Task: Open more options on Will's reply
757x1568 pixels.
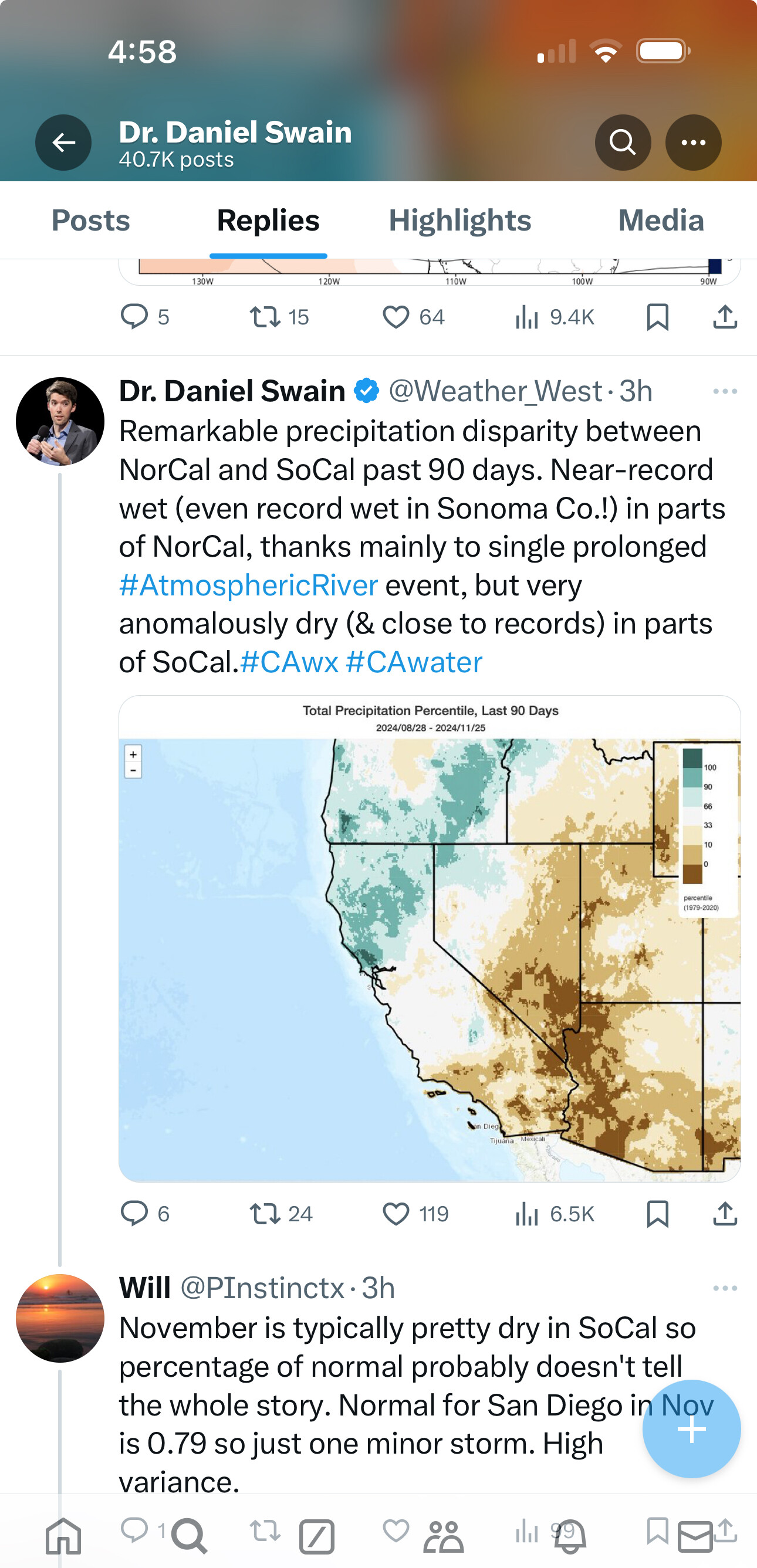Action: click(x=725, y=1288)
